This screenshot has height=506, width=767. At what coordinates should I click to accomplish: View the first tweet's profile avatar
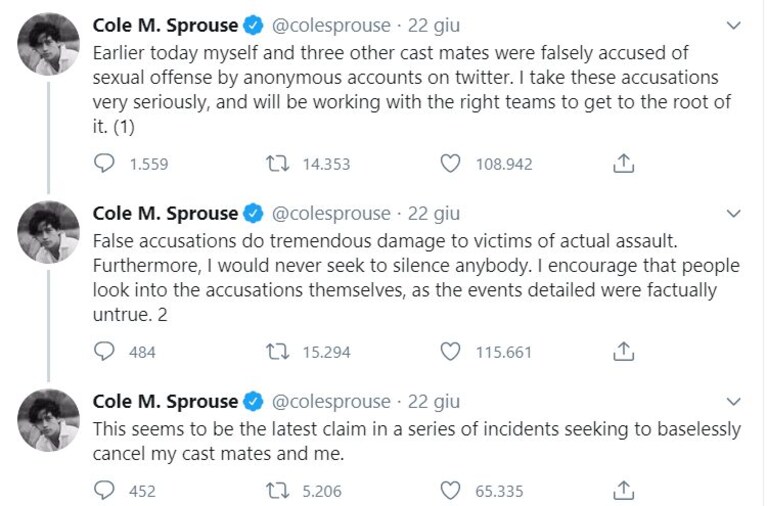pyautogui.click(x=48, y=44)
